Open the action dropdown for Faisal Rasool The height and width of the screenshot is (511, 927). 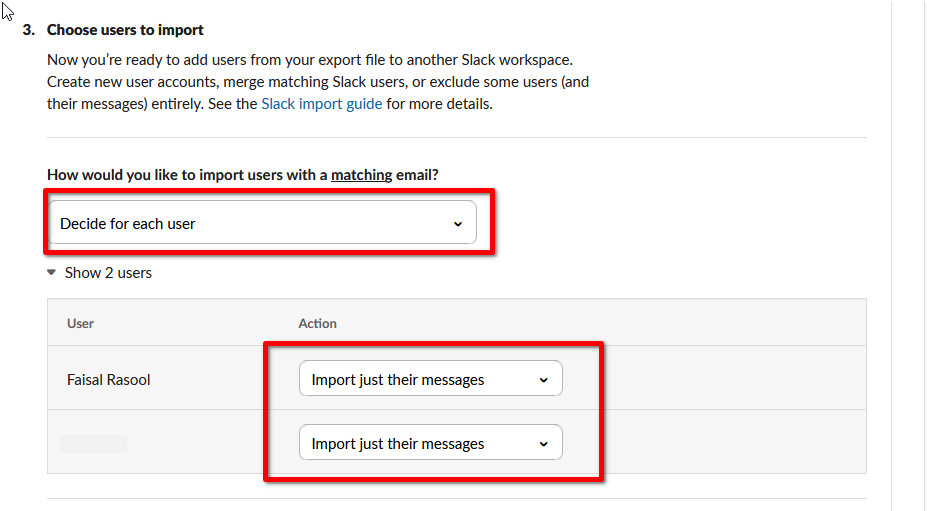(430, 379)
